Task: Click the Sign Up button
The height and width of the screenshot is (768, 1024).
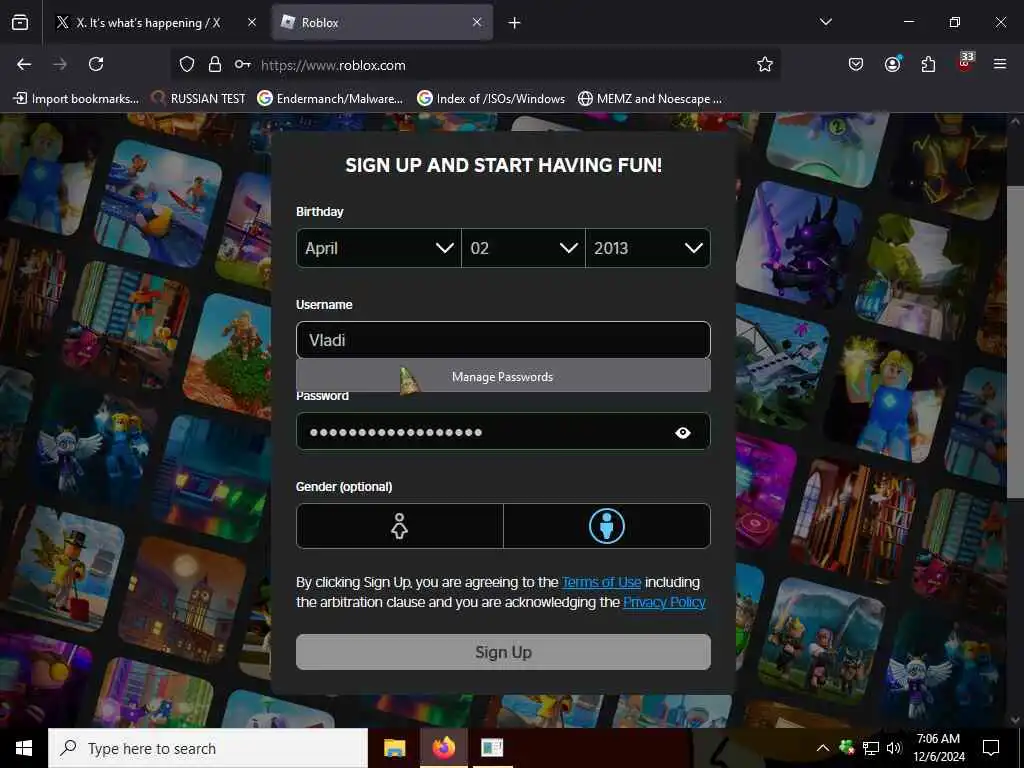Action: coord(503,652)
